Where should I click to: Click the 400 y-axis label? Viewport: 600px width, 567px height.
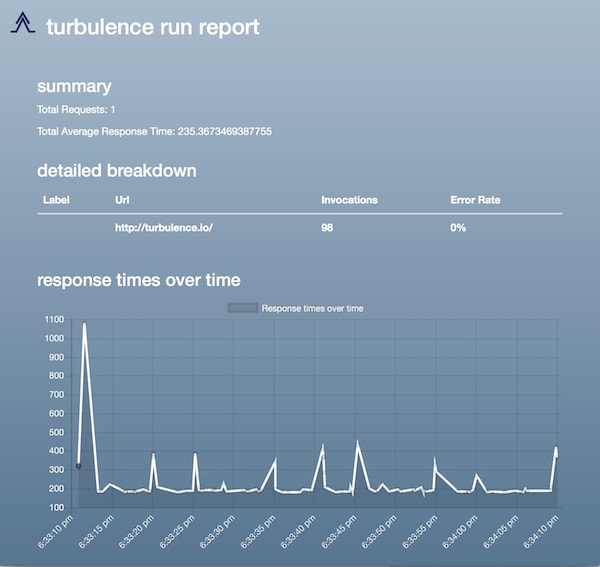pos(56,451)
